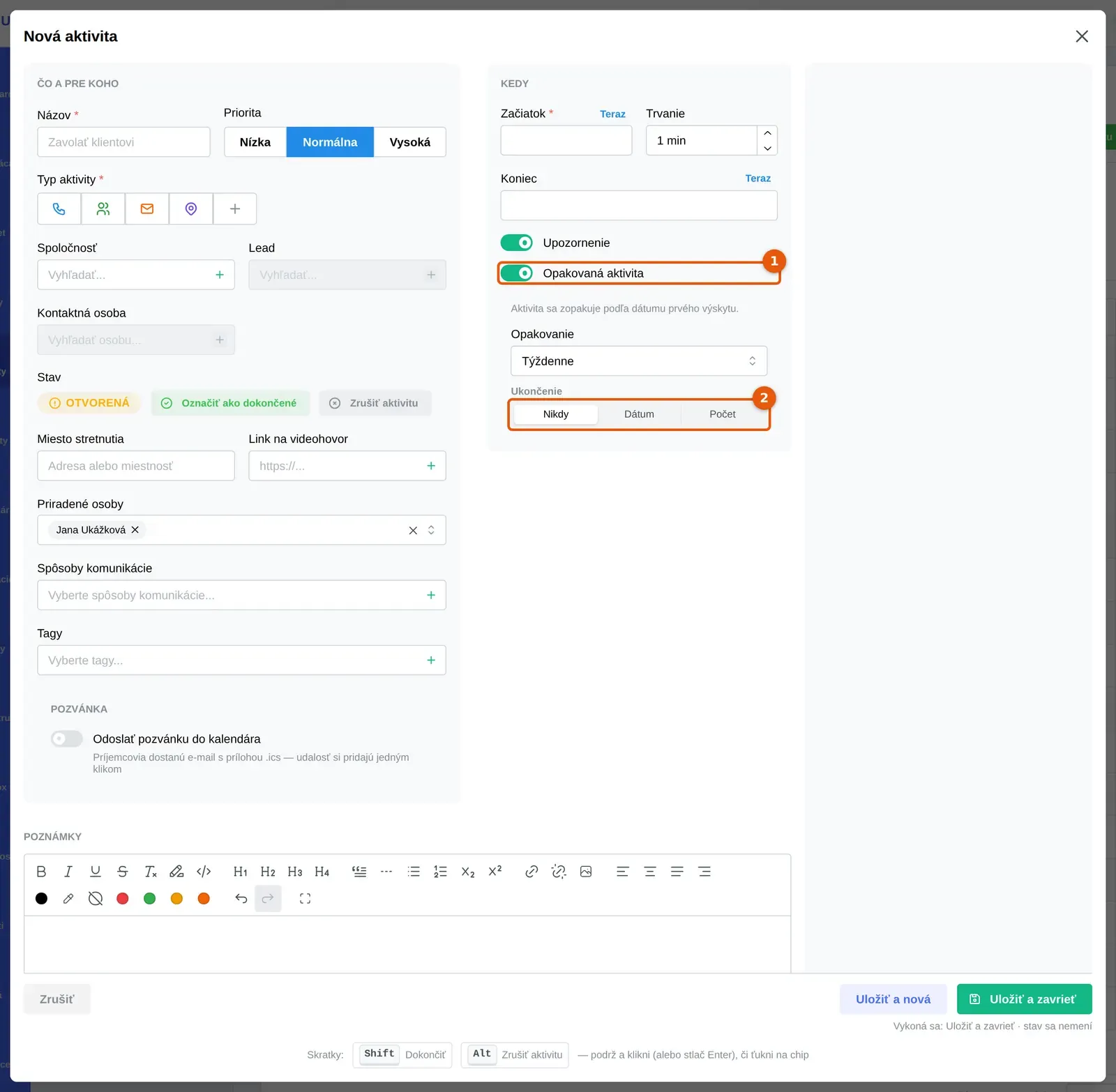Pick the green text color swatch

[x=149, y=899]
